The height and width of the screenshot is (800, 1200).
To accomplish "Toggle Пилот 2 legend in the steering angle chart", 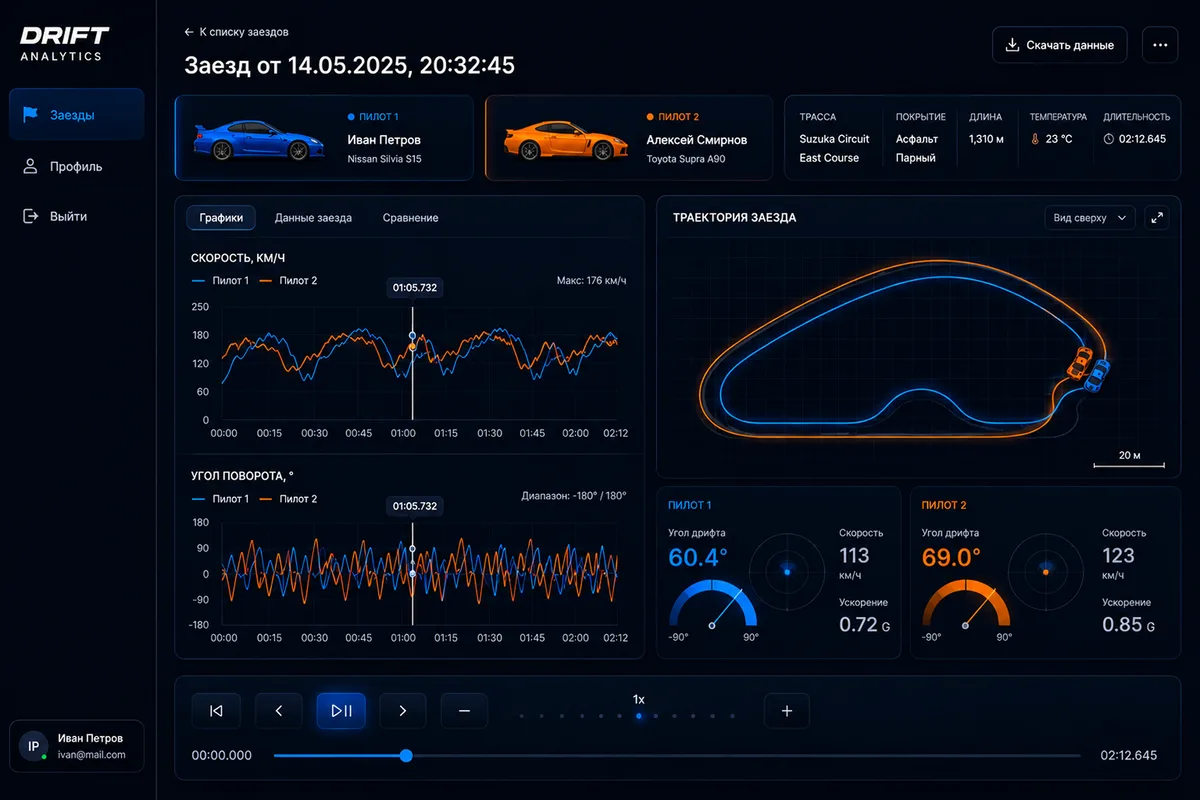I will pos(288,499).
